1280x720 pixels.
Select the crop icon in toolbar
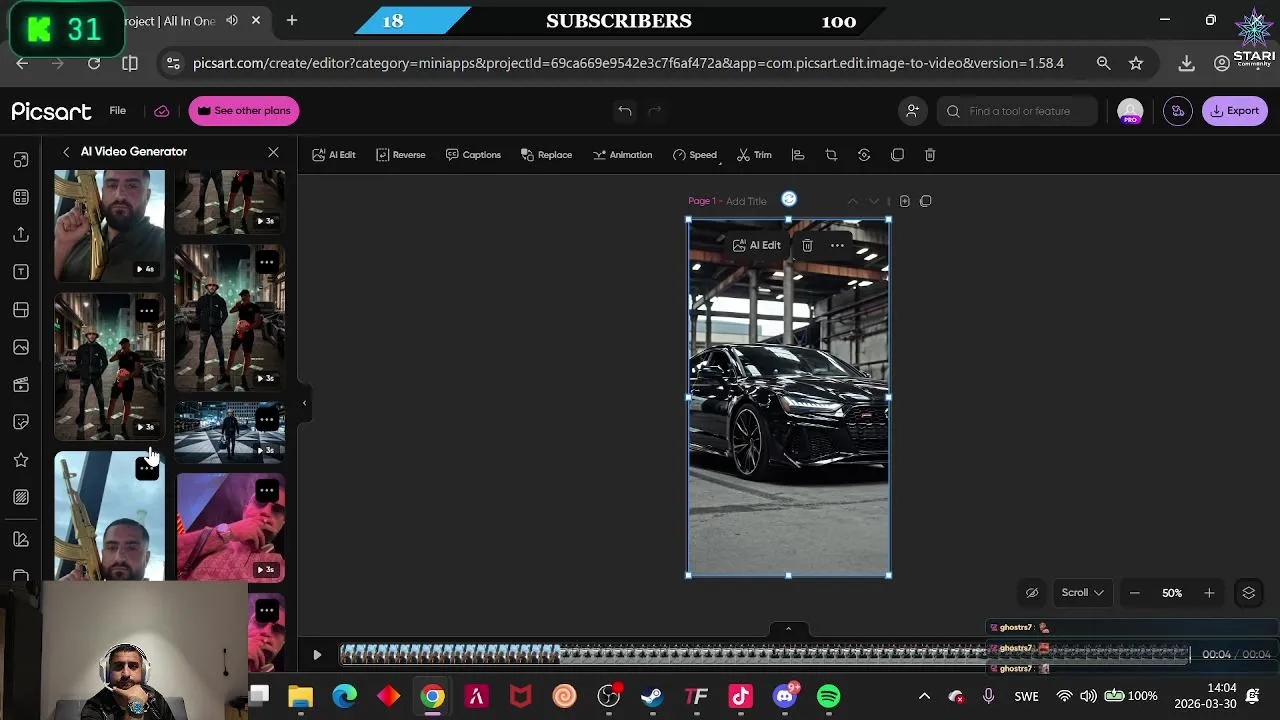click(x=831, y=155)
